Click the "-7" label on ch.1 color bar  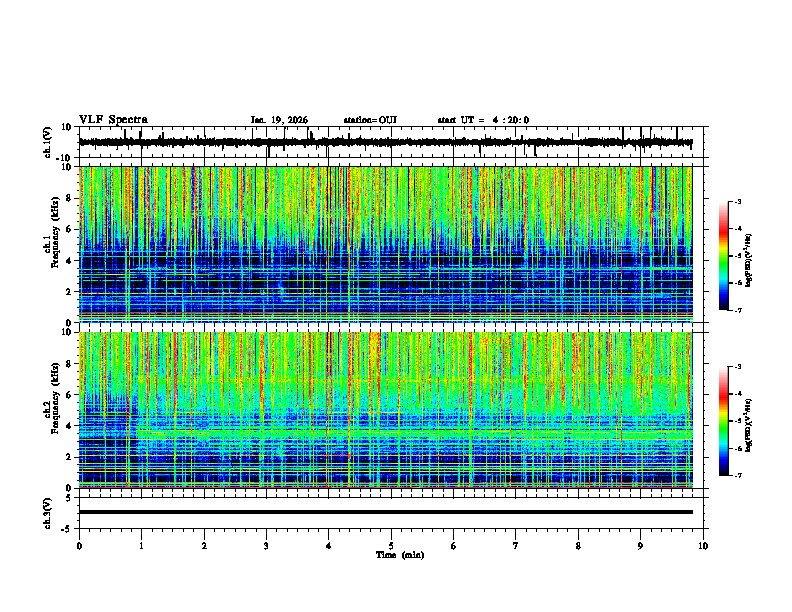coord(737,311)
